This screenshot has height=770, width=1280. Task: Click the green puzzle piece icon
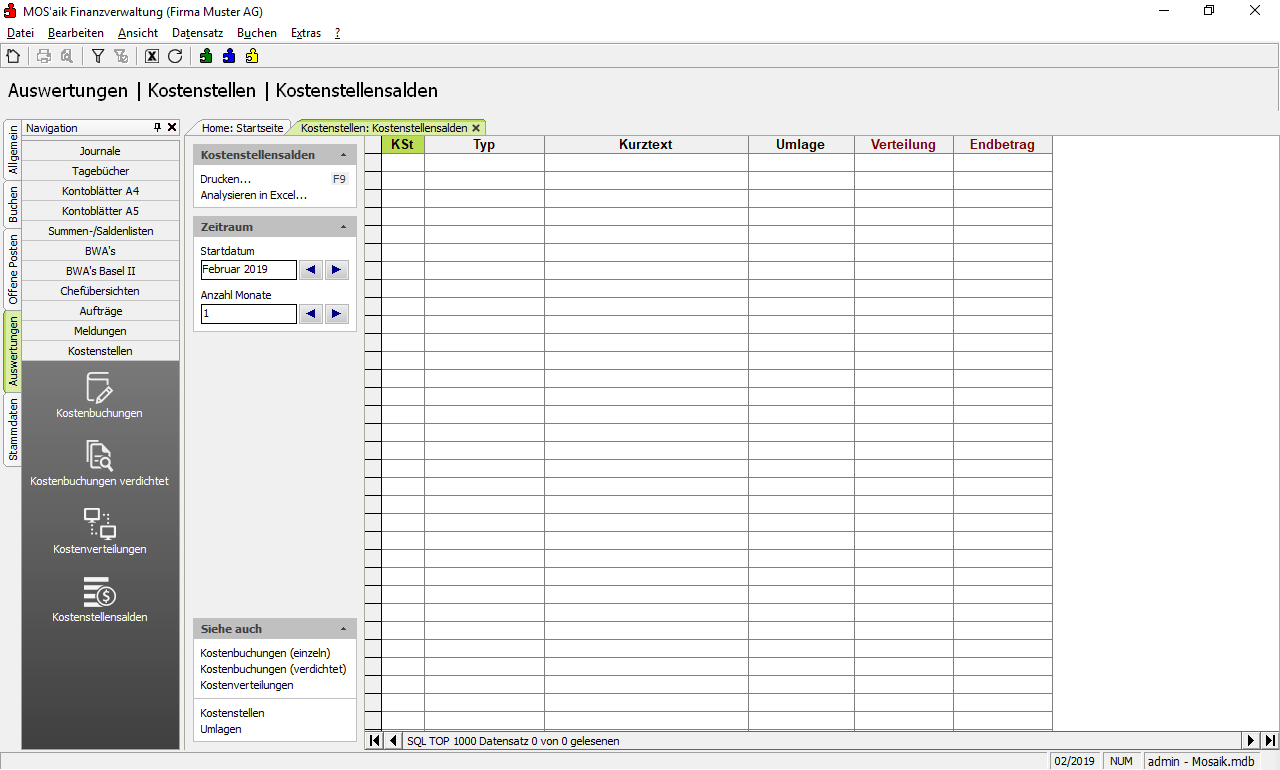pos(206,57)
